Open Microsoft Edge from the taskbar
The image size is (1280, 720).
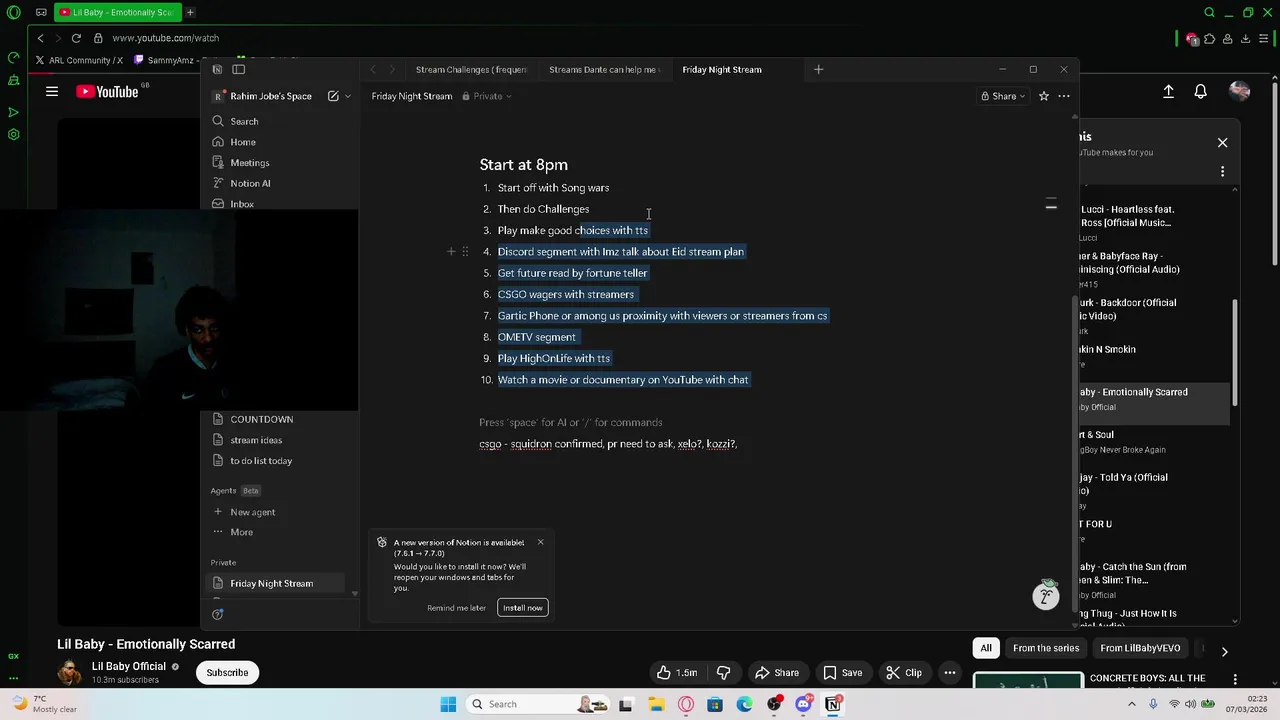[x=744, y=704]
